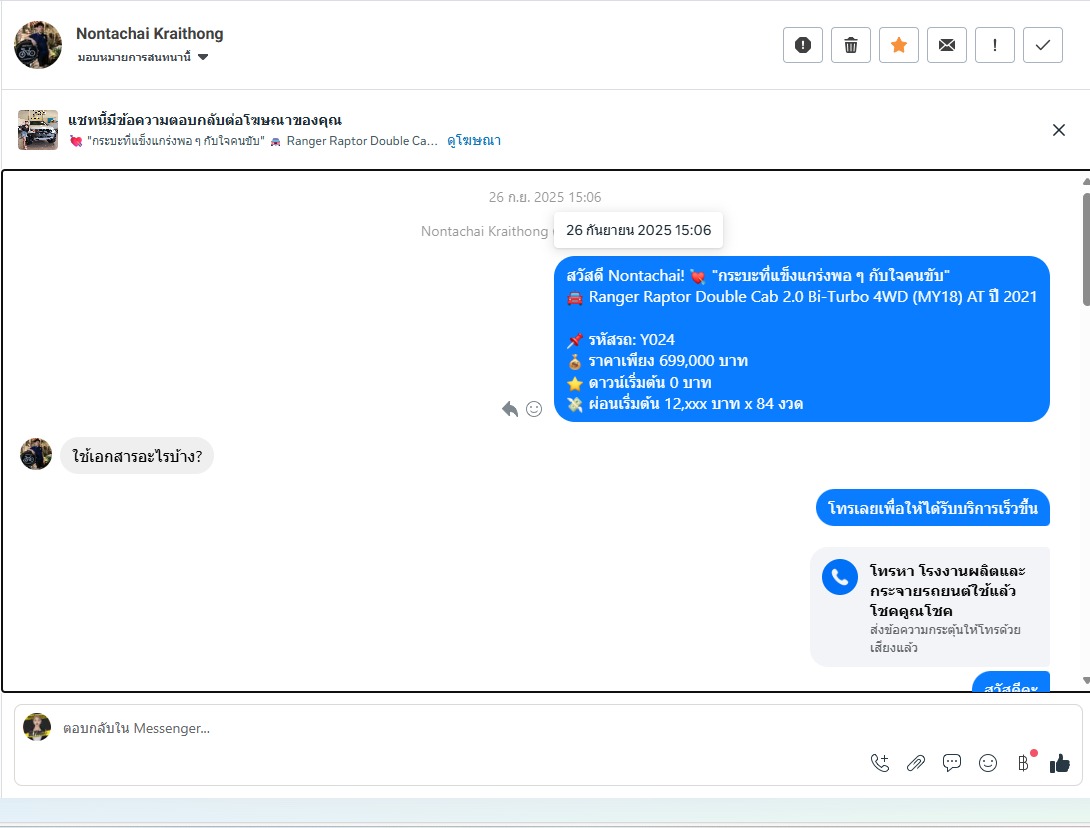
Task: Open emoji picker in reply box
Action: point(988,763)
